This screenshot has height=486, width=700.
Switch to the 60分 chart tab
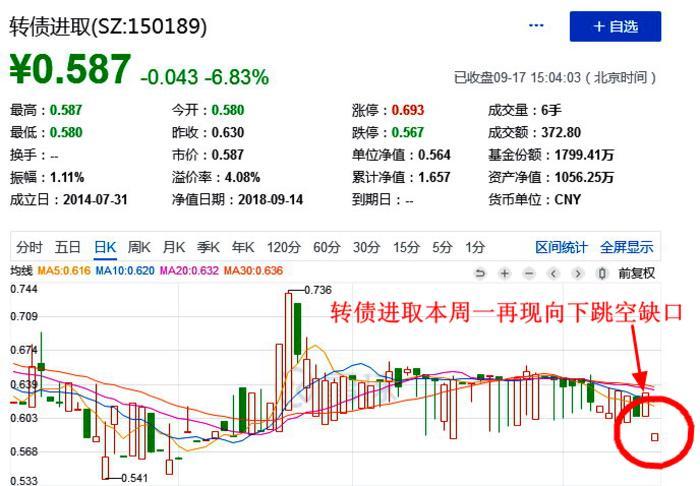327,247
